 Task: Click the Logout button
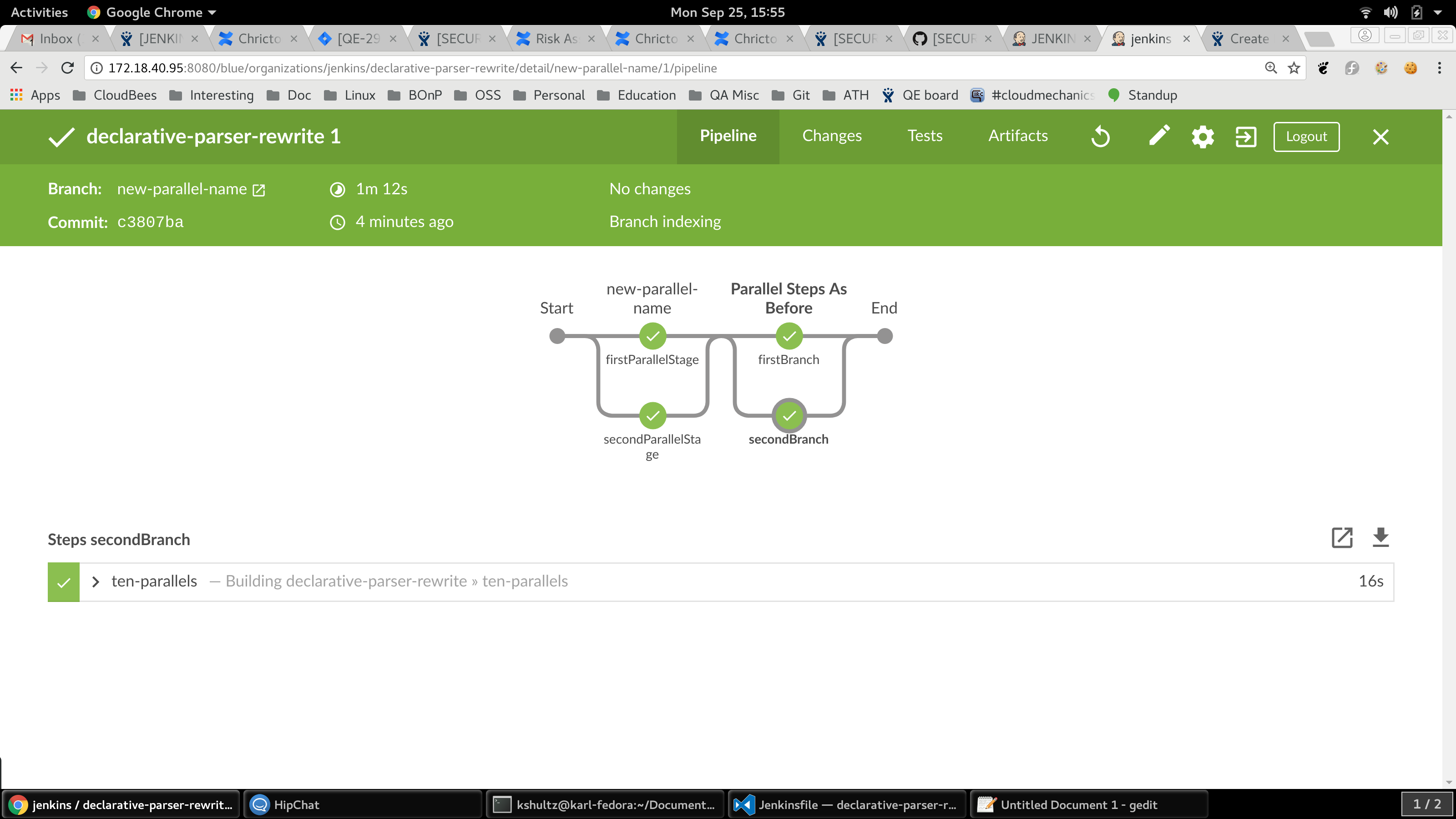tap(1306, 137)
